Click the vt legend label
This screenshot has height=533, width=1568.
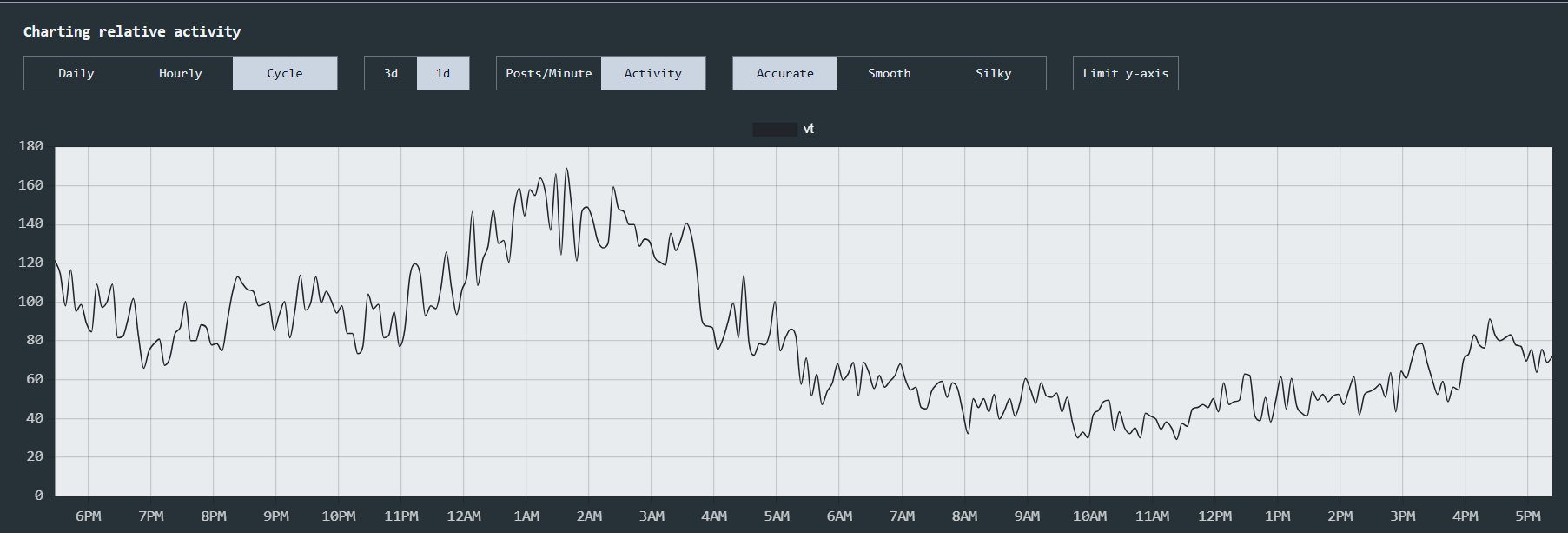click(809, 129)
